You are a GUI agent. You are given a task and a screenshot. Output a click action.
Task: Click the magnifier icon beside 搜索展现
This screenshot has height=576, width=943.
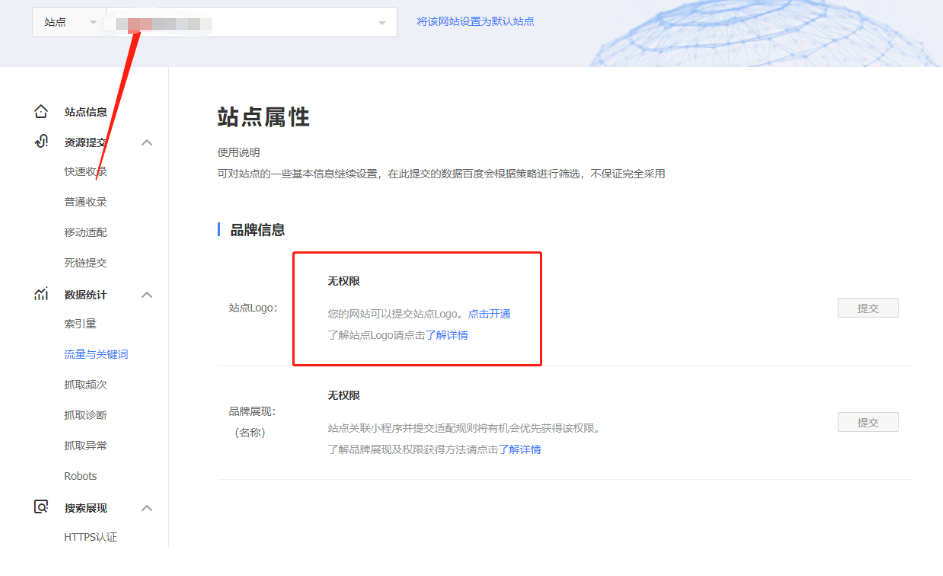point(41,507)
